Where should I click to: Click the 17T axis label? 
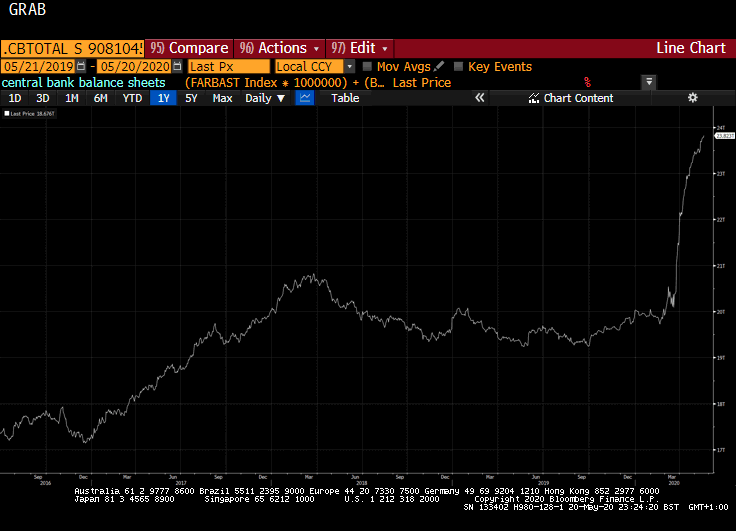tap(721, 450)
